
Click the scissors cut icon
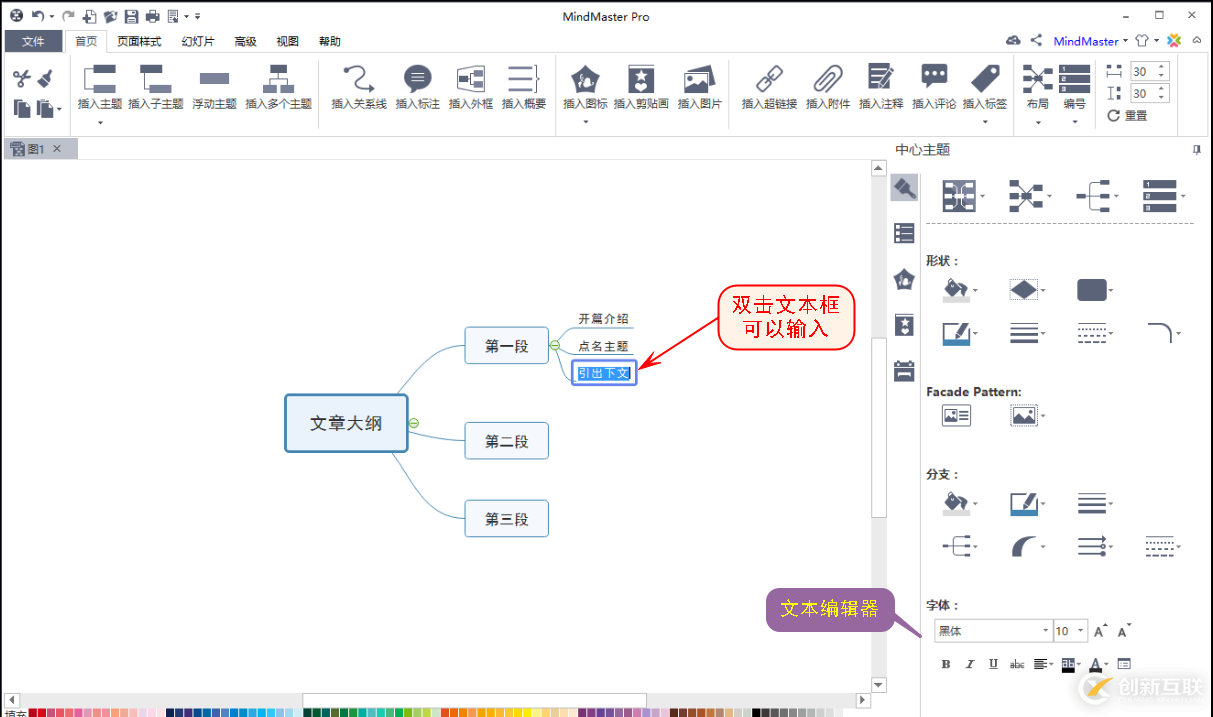(22, 79)
